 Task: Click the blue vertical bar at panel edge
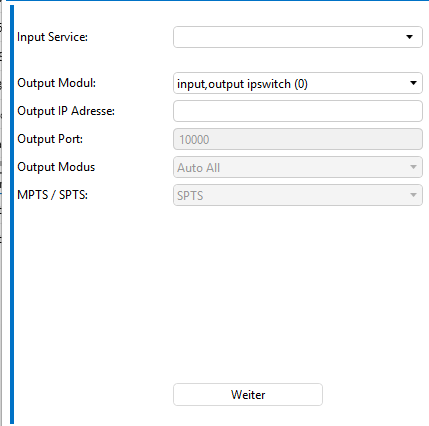click(x=12, y=215)
